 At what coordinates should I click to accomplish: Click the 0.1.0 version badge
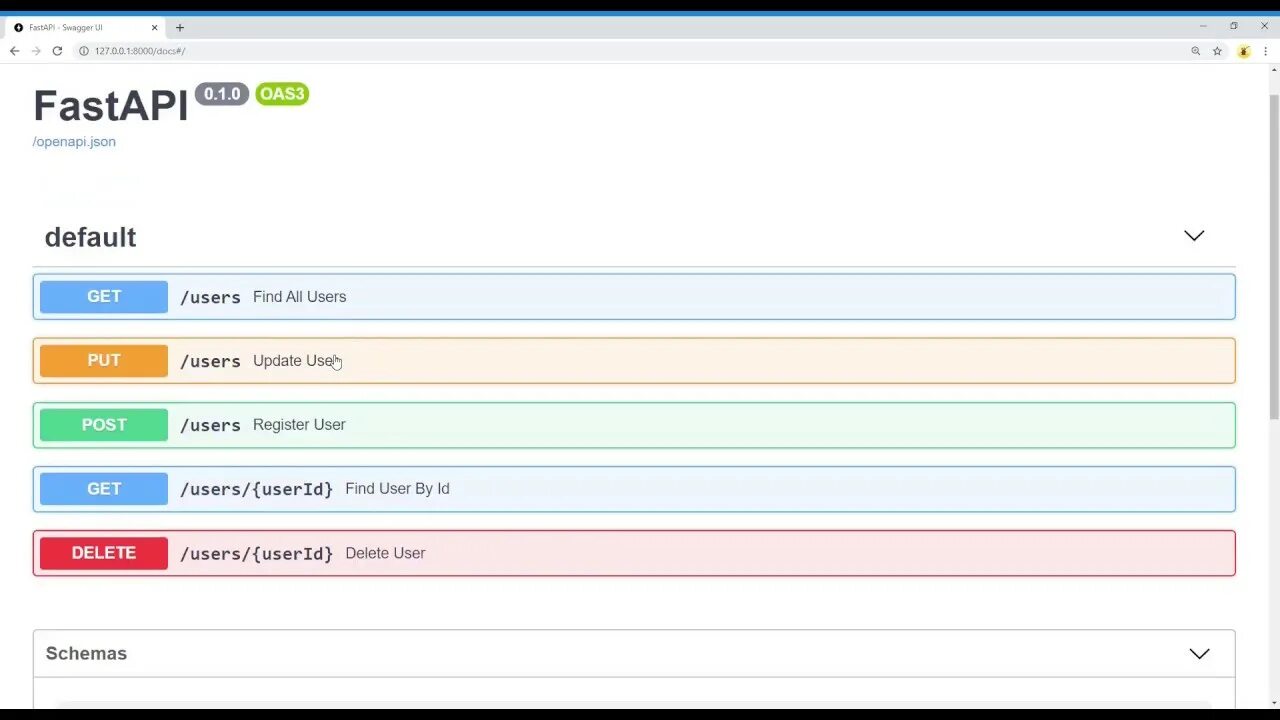222,94
